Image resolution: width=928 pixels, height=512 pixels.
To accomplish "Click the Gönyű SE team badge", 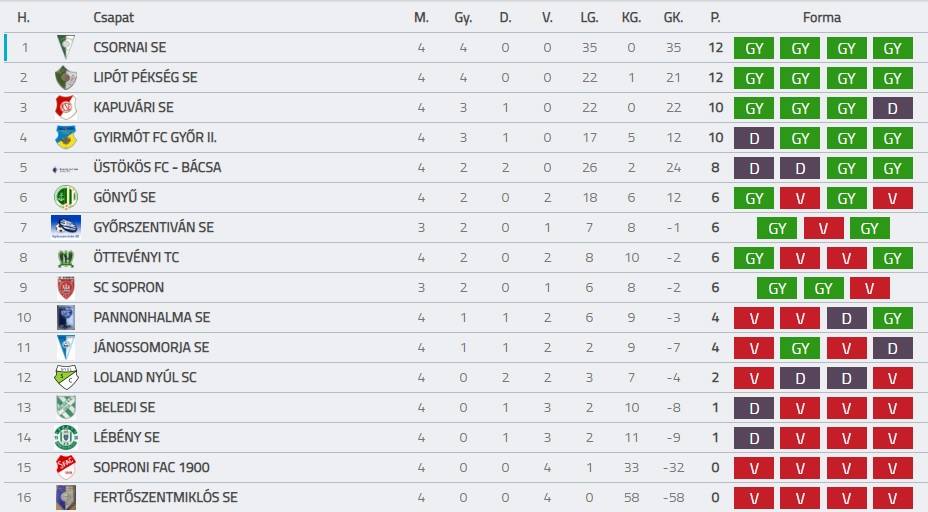I will 66,197.
